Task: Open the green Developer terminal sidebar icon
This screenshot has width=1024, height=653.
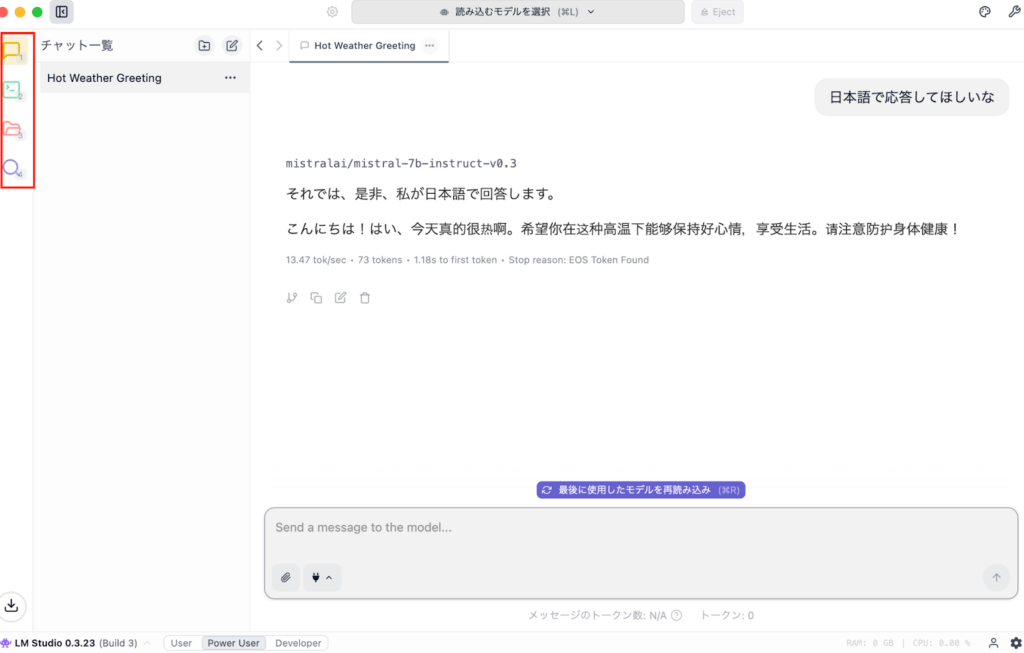Action: point(14,90)
